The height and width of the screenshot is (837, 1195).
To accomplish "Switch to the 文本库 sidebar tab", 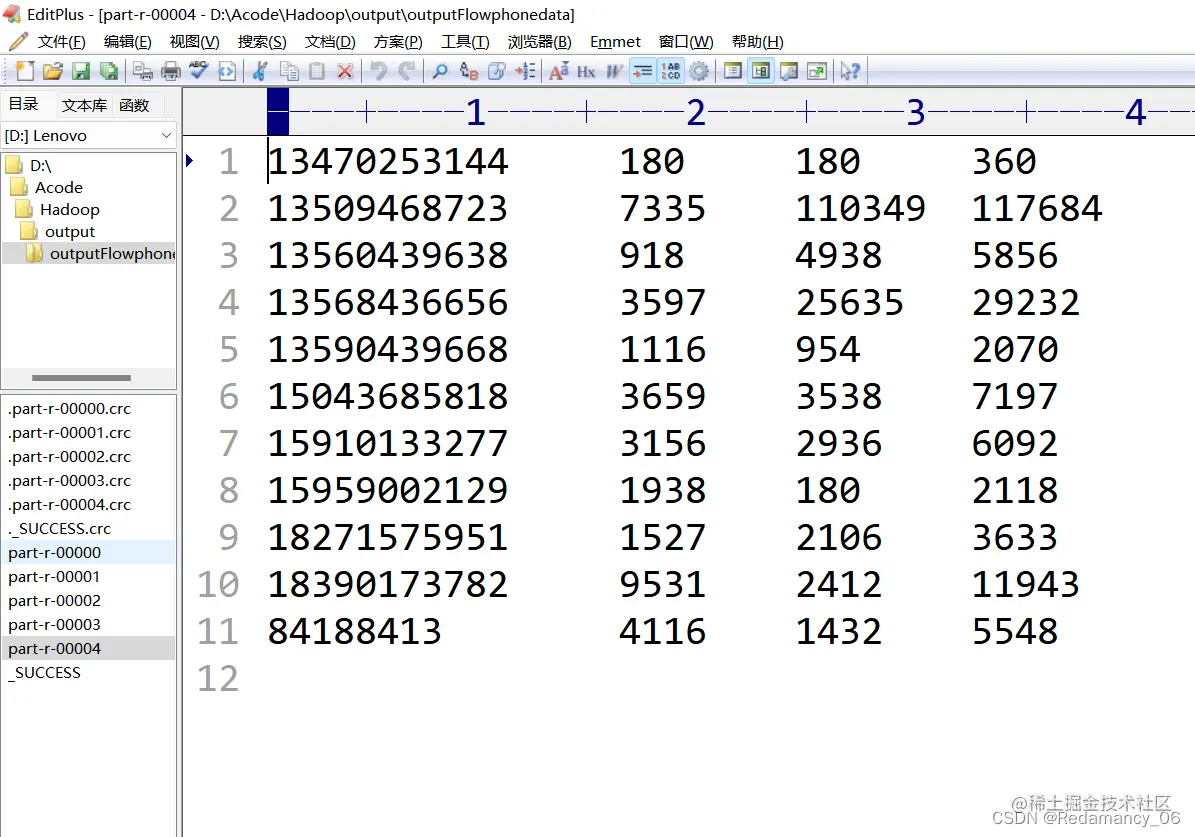I will pyautogui.click(x=84, y=105).
